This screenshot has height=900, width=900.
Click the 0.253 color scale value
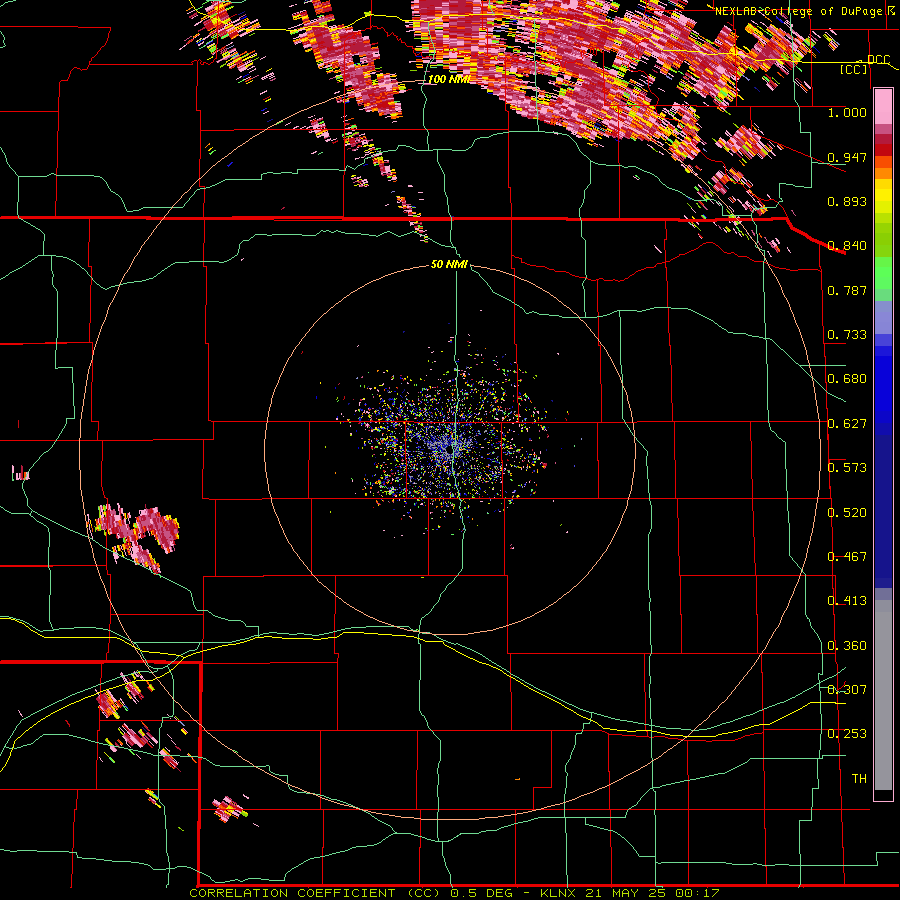(x=847, y=734)
